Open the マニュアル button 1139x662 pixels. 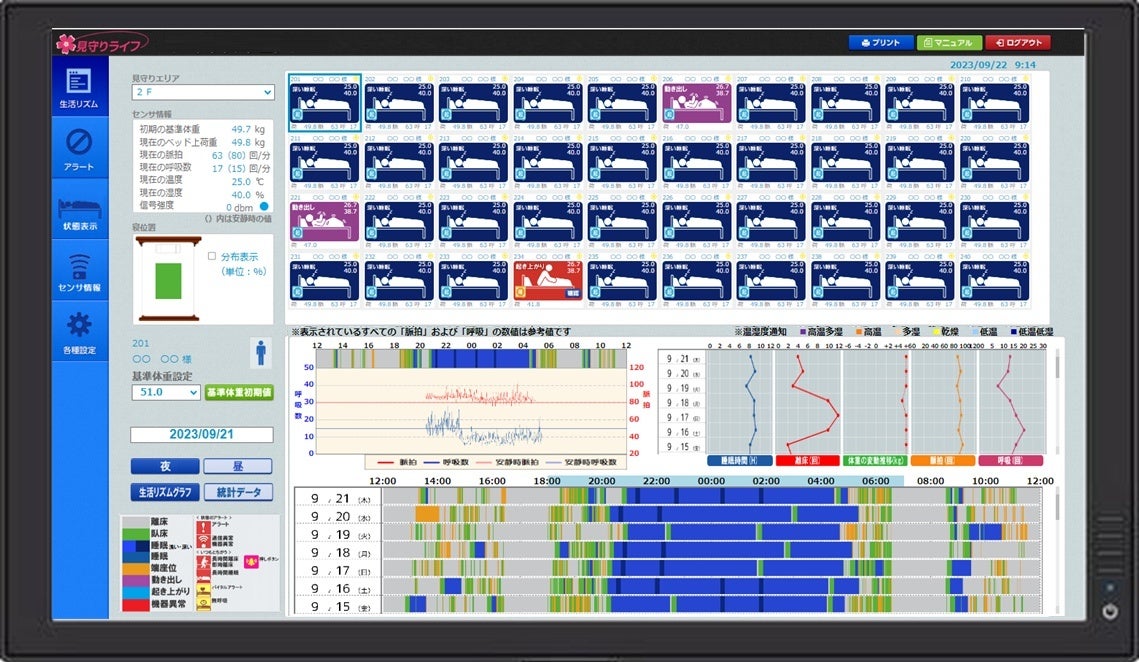[x=949, y=43]
